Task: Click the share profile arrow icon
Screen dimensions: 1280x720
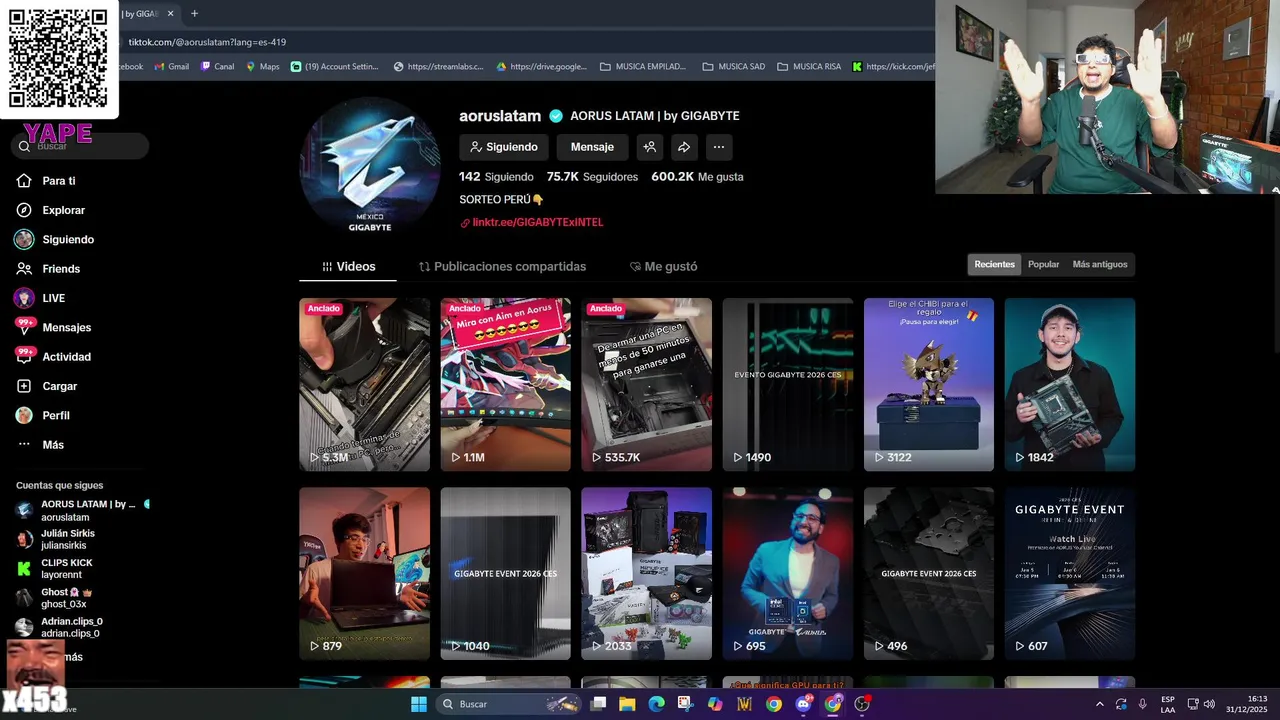Action: coord(684,147)
